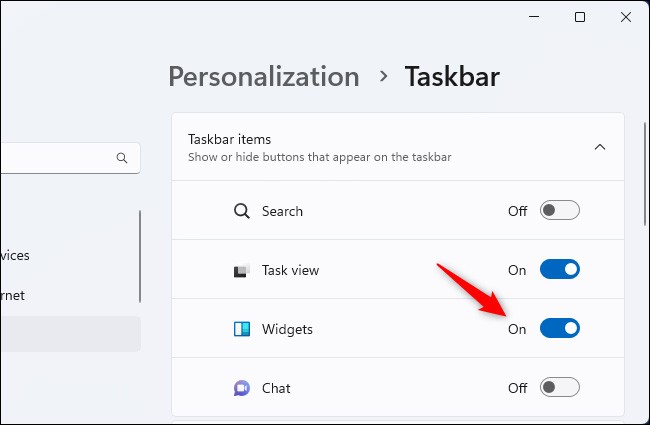Disable the Widgets toggle switch
The width and height of the screenshot is (650, 425).
coord(560,329)
